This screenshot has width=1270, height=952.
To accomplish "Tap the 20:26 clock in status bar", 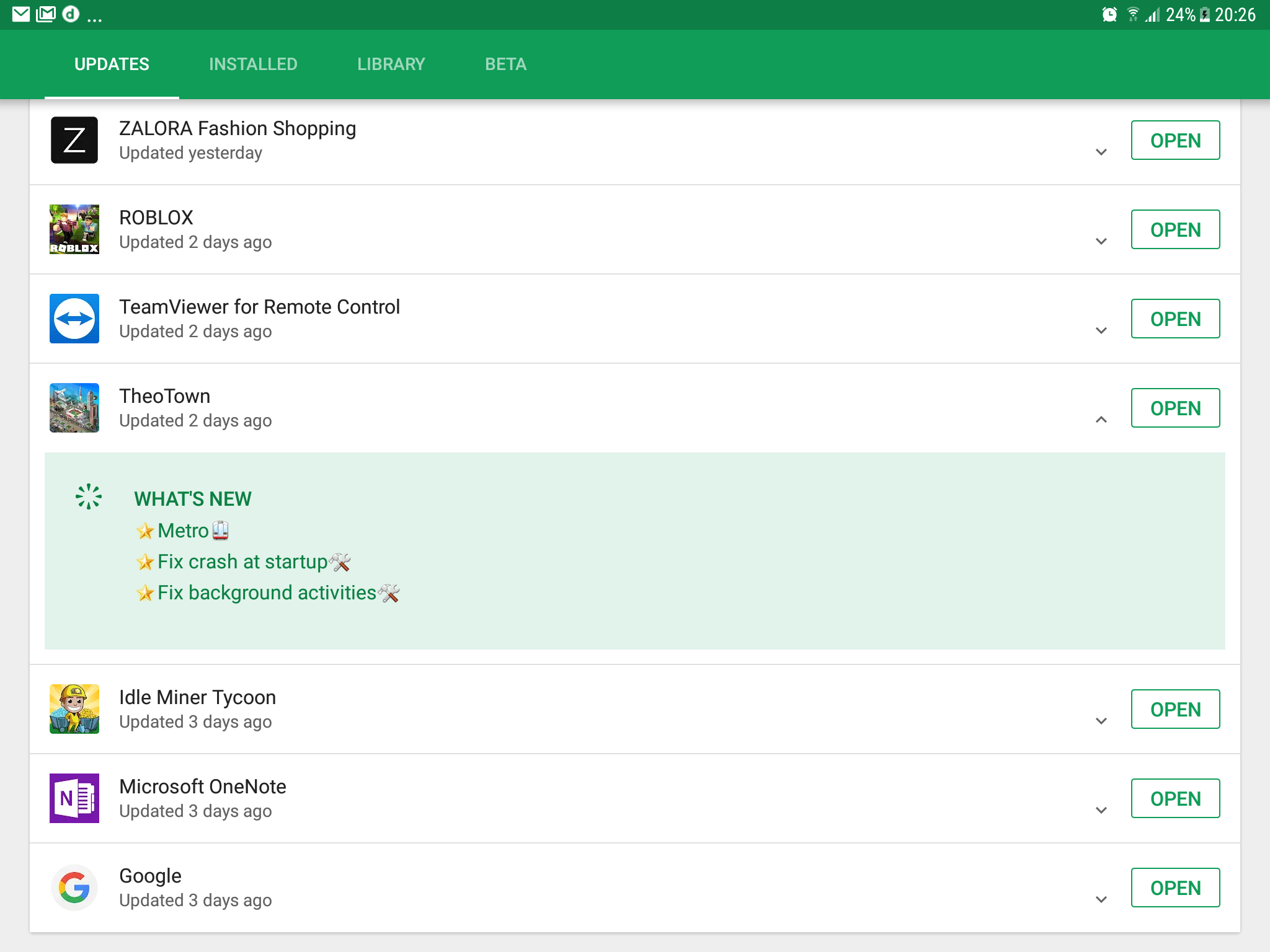I will (x=1235, y=14).
